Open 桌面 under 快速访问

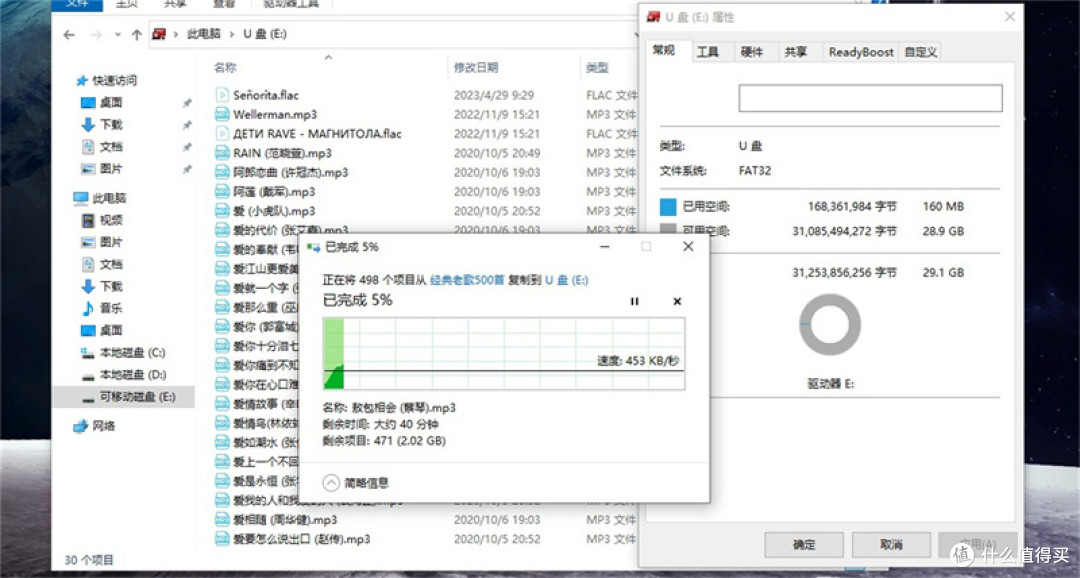coord(111,103)
